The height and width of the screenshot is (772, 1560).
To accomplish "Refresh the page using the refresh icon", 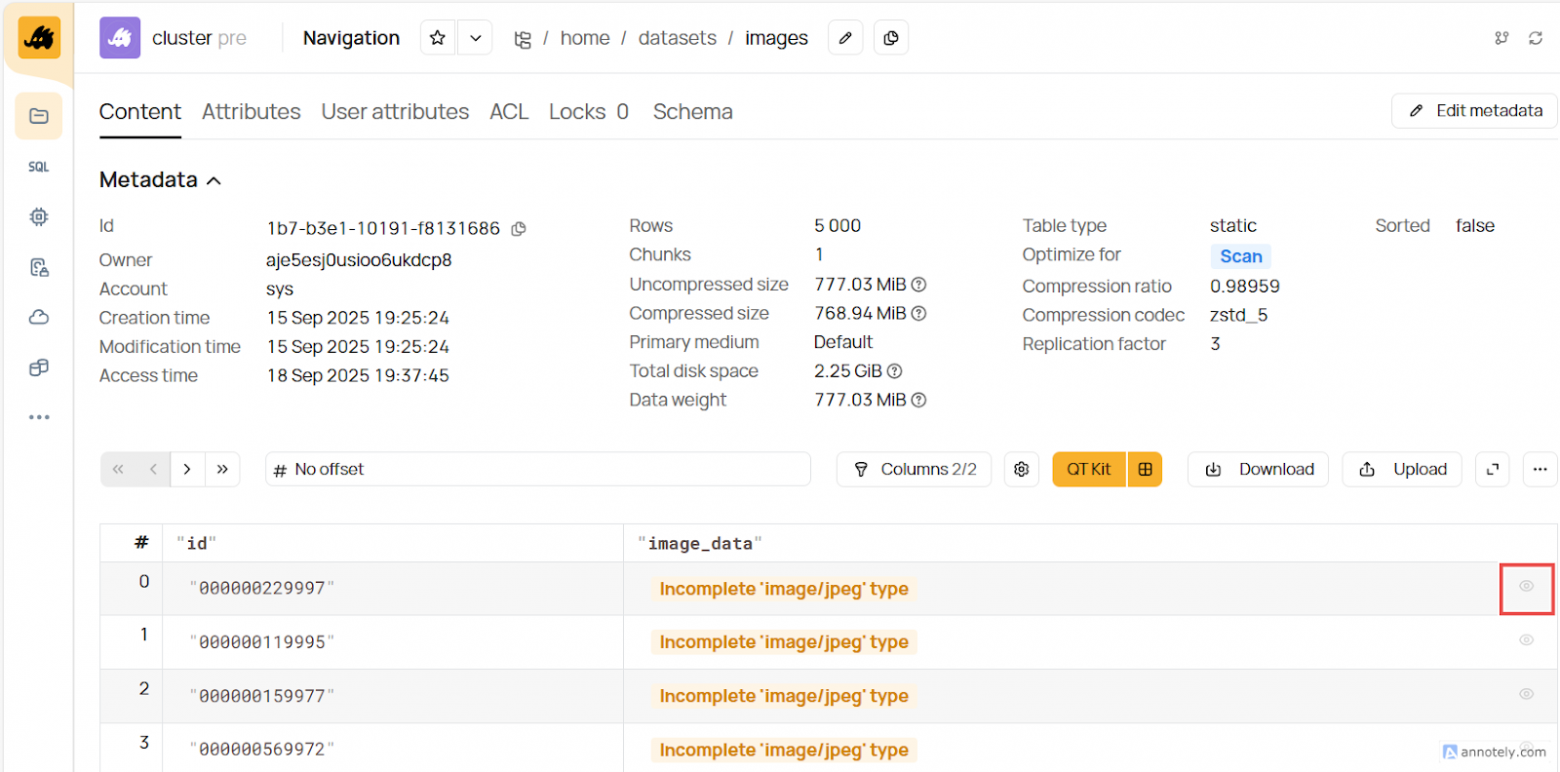I will 1538,37.
